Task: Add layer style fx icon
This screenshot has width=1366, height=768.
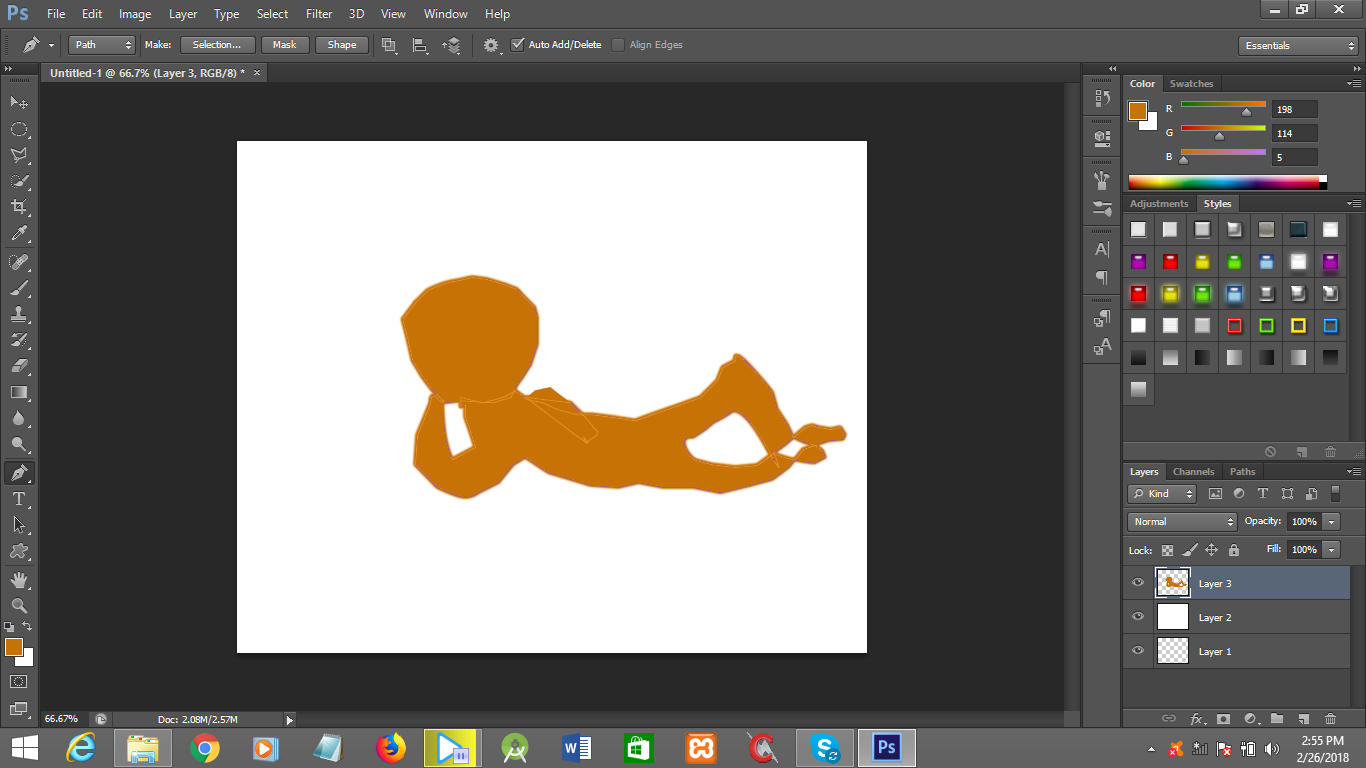Action: [1197, 718]
